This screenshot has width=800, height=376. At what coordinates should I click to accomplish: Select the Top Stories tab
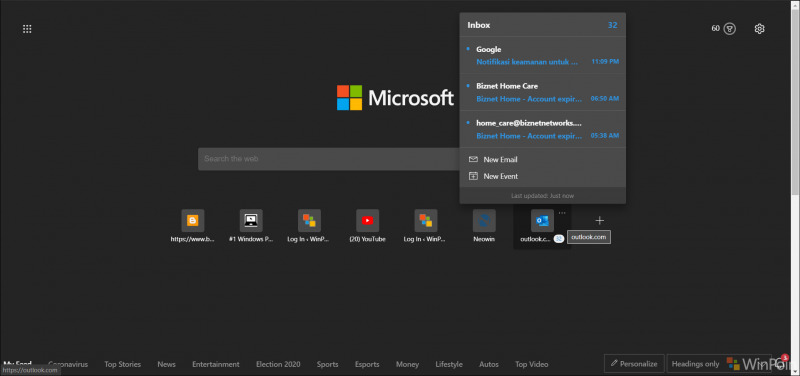click(x=122, y=364)
